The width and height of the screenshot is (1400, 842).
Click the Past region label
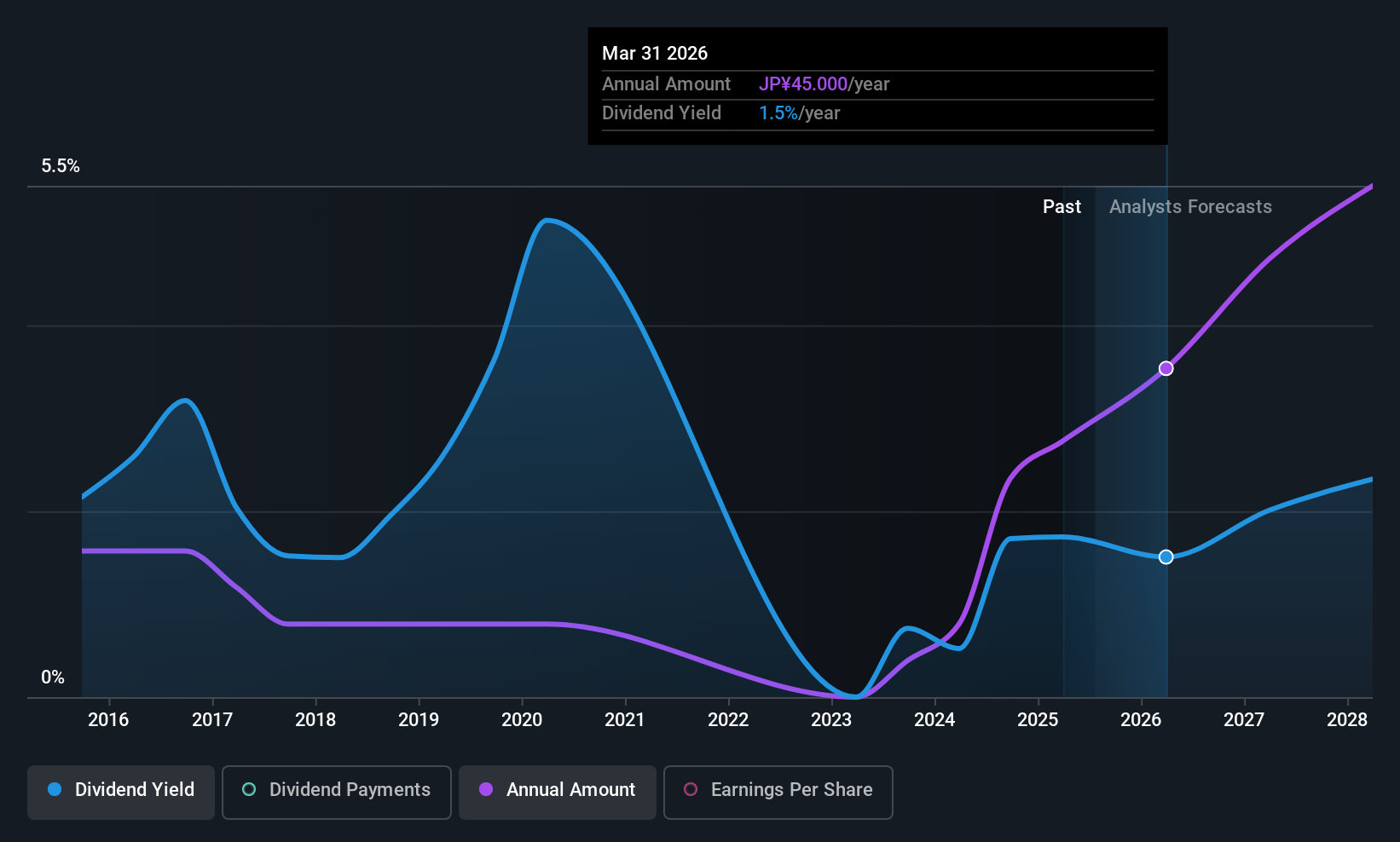coord(1062,207)
